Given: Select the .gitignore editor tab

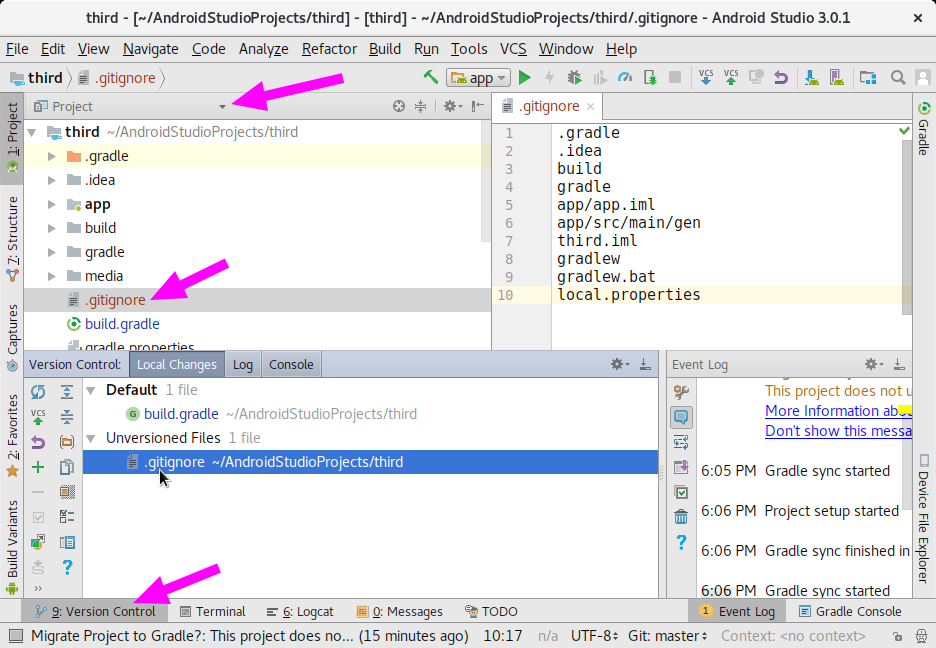Looking at the screenshot, I should coord(548,106).
